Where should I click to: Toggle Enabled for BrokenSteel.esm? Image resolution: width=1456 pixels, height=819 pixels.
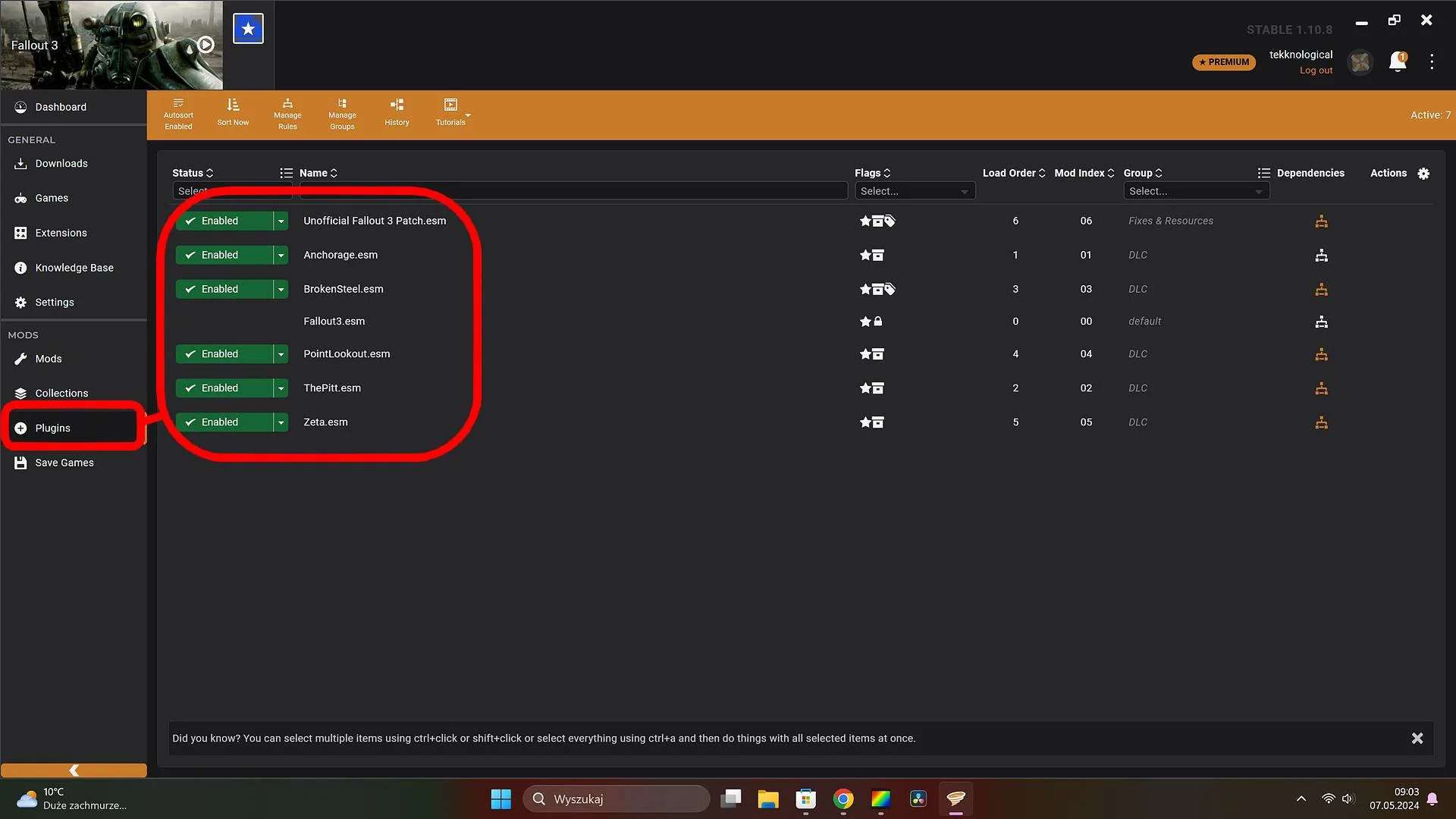point(224,289)
